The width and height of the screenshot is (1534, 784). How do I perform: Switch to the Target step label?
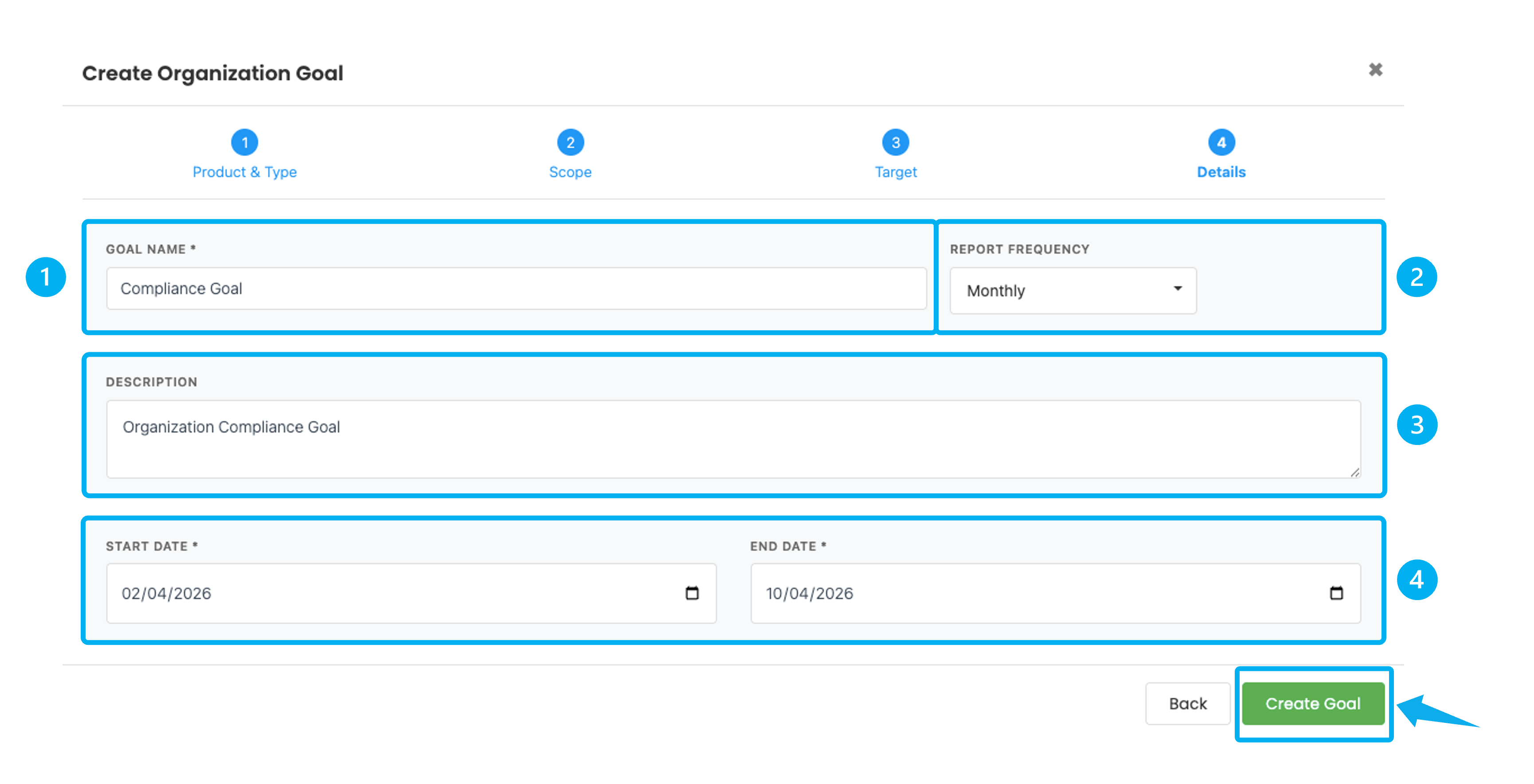[895, 172]
